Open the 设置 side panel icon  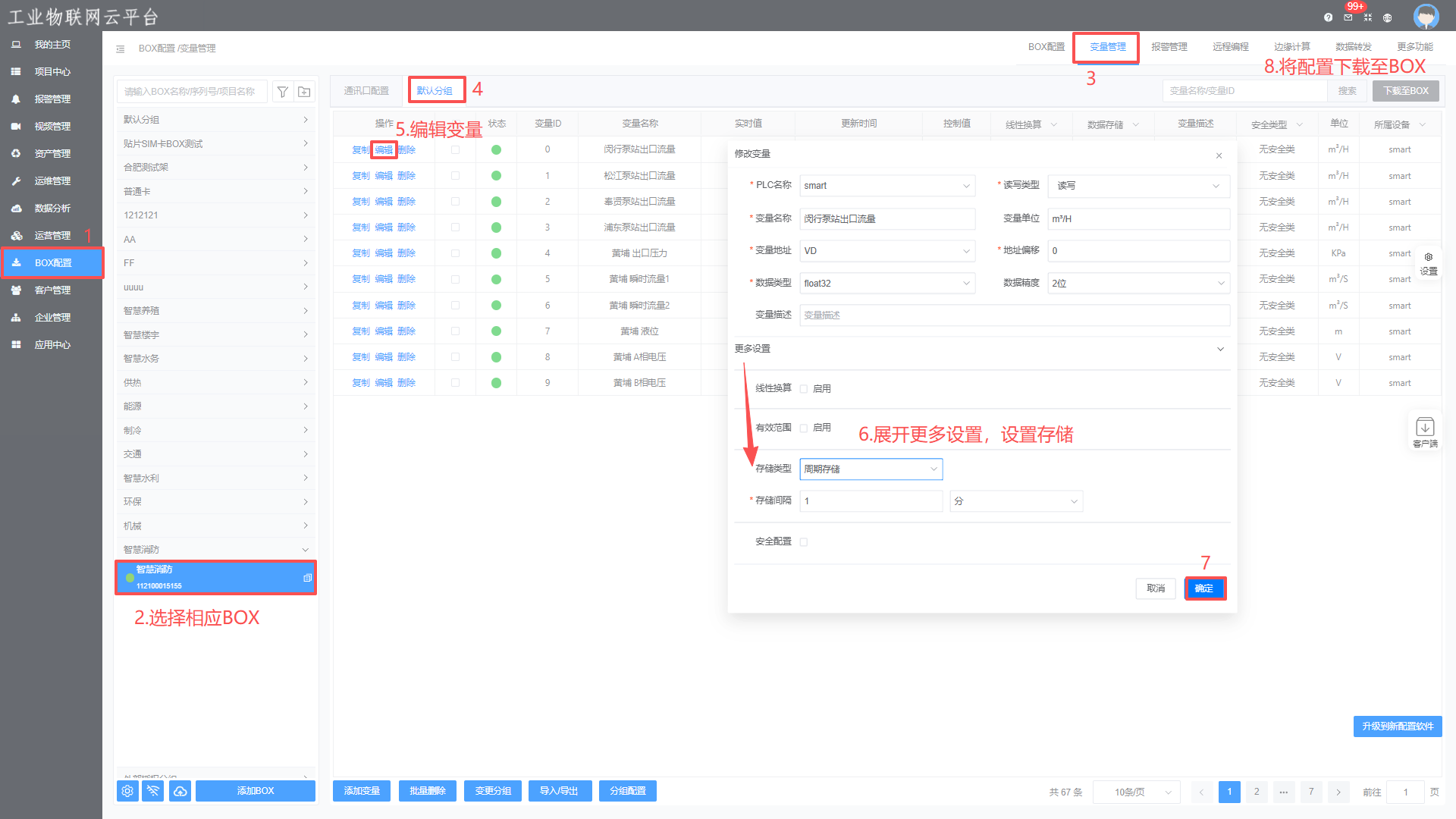tap(1428, 263)
